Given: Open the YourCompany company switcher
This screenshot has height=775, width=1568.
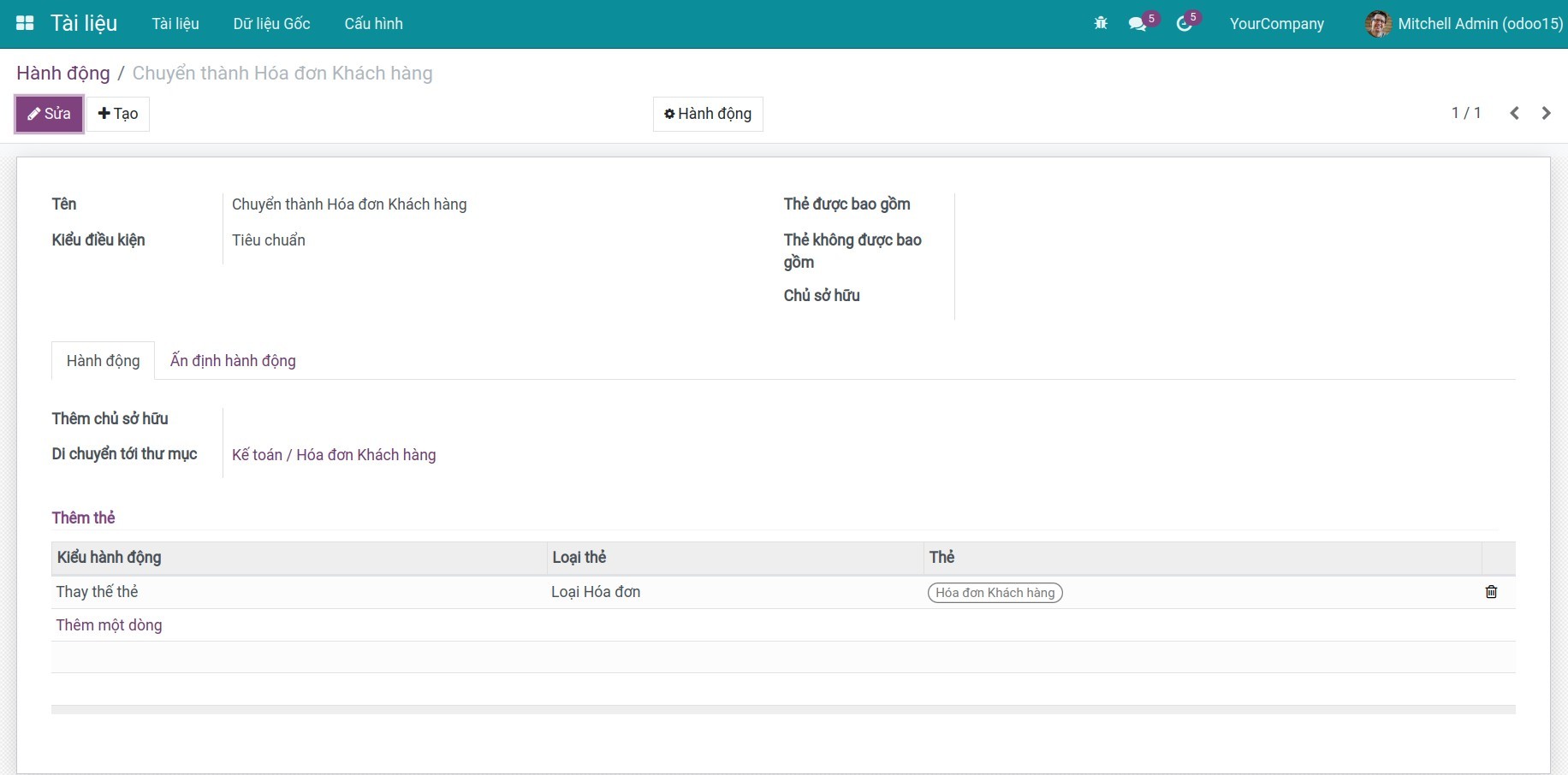Looking at the screenshot, I should point(1276,24).
